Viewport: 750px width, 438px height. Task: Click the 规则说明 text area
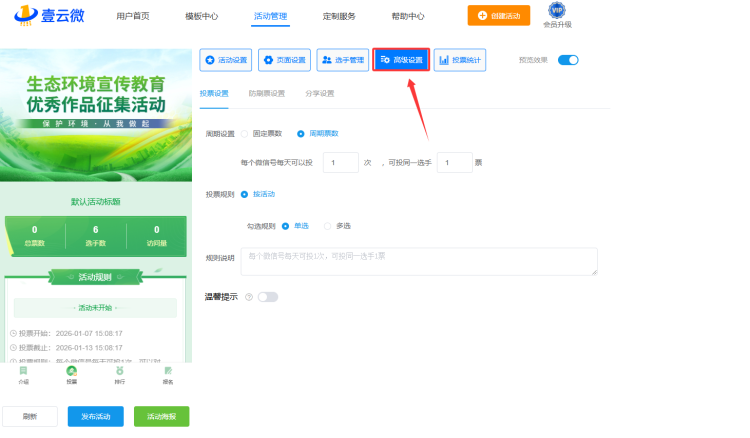418,261
